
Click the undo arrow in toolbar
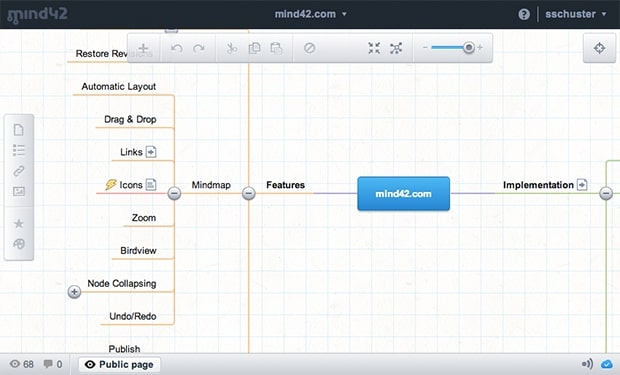[177, 48]
